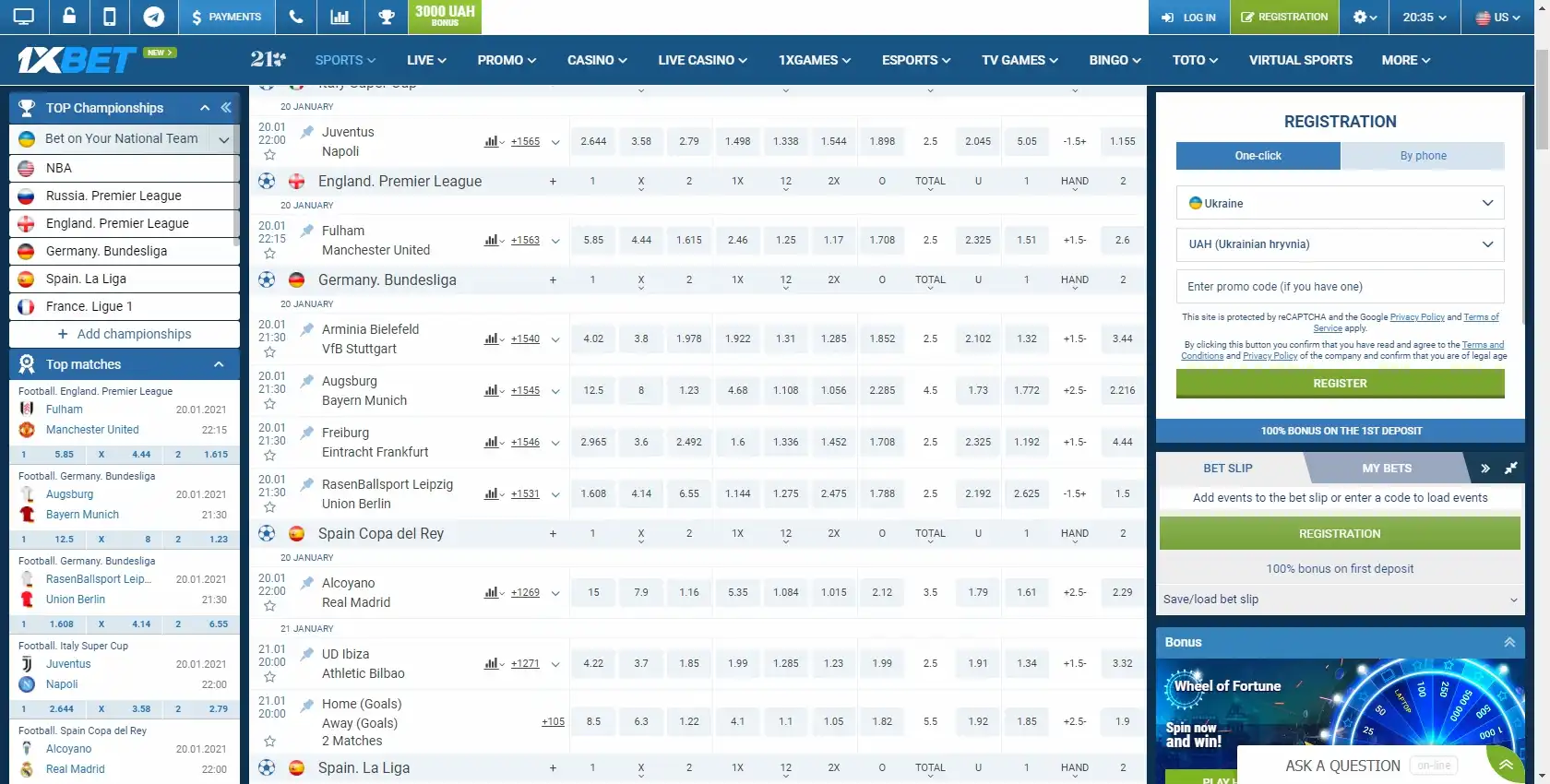
Task: Favorite the Home (Goals) vs Away (Goals) star
Action: click(269, 741)
